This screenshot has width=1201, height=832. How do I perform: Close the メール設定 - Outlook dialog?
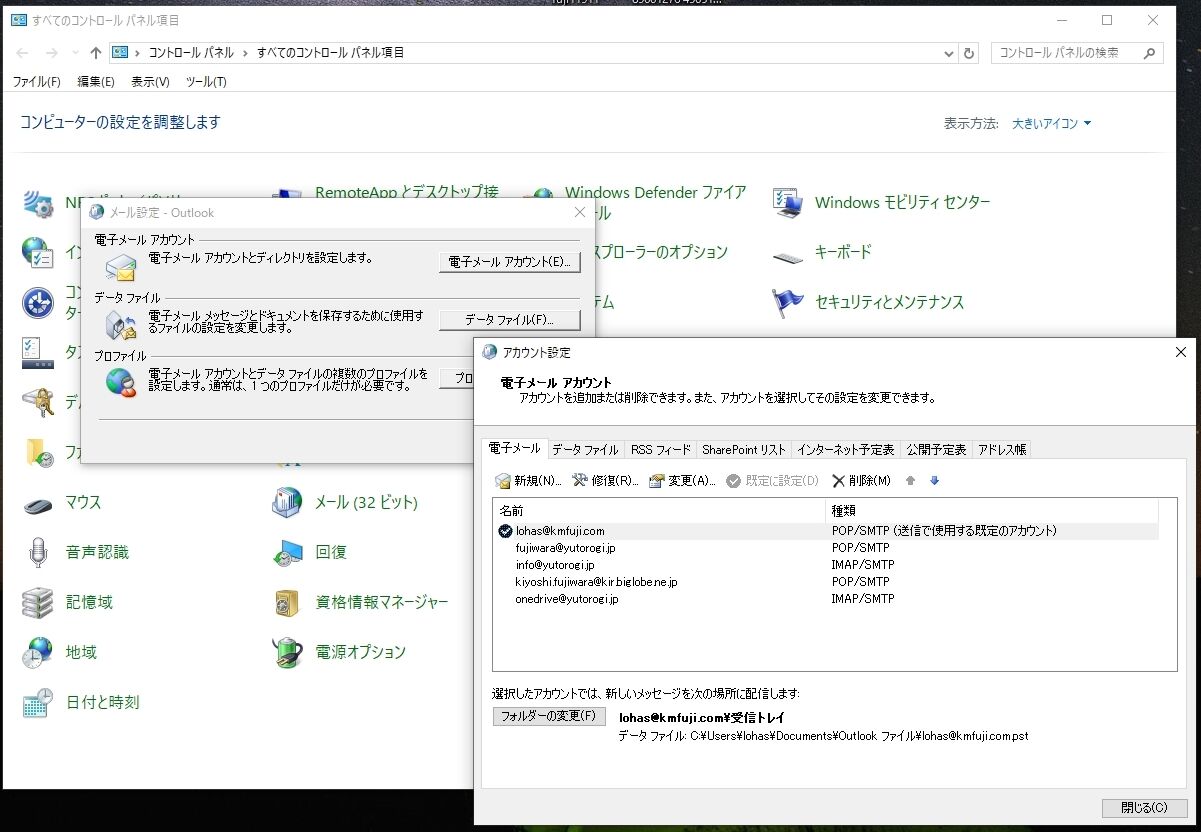[x=580, y=212]
